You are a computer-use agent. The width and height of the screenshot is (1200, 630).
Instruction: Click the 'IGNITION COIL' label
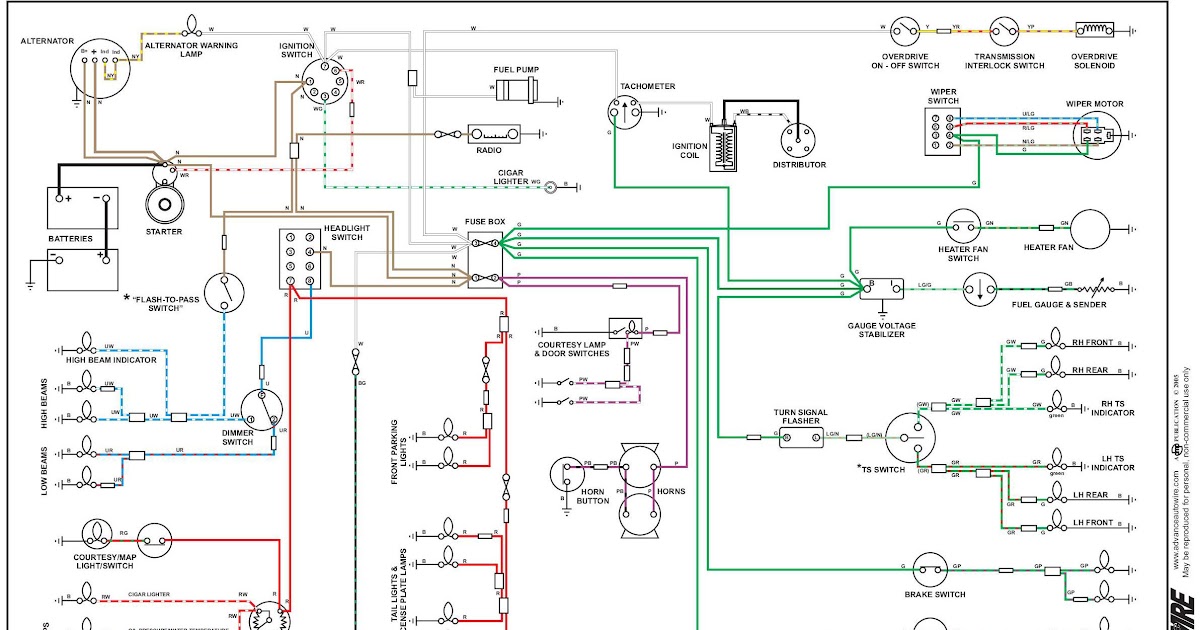point(690,150)
